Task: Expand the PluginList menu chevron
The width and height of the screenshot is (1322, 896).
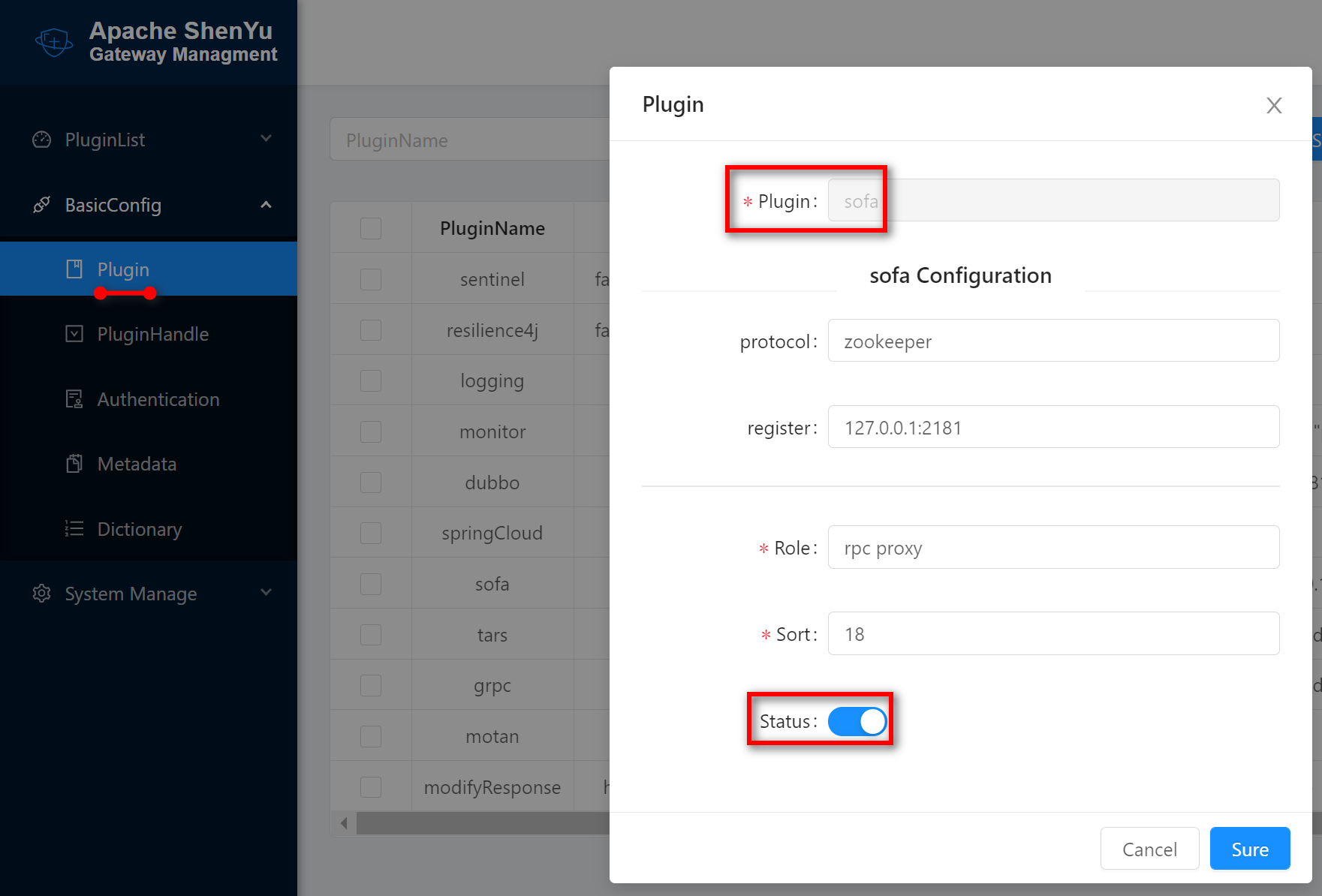Action: coord(266,139)
